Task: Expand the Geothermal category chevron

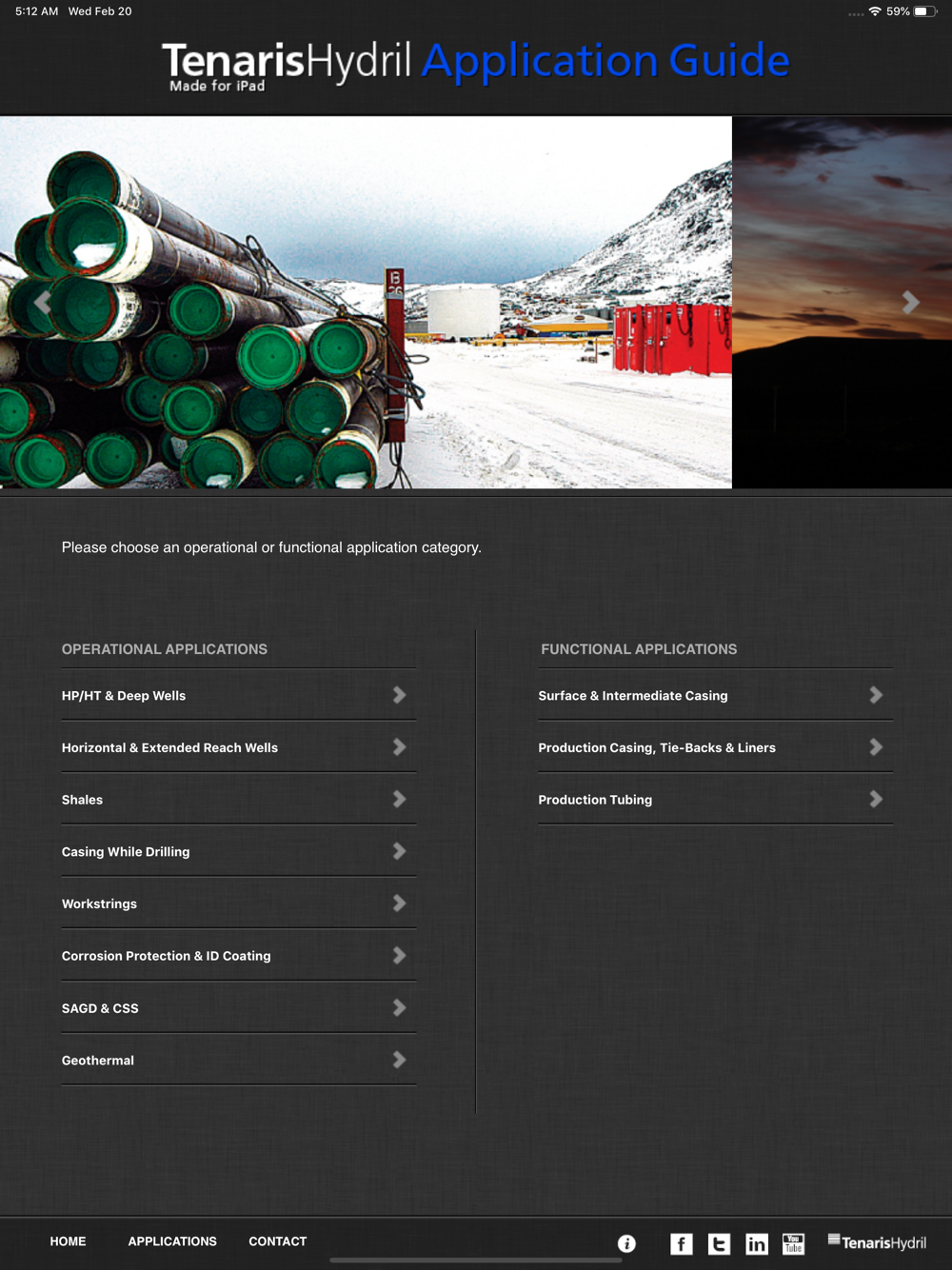Action: pos(400,1060)
